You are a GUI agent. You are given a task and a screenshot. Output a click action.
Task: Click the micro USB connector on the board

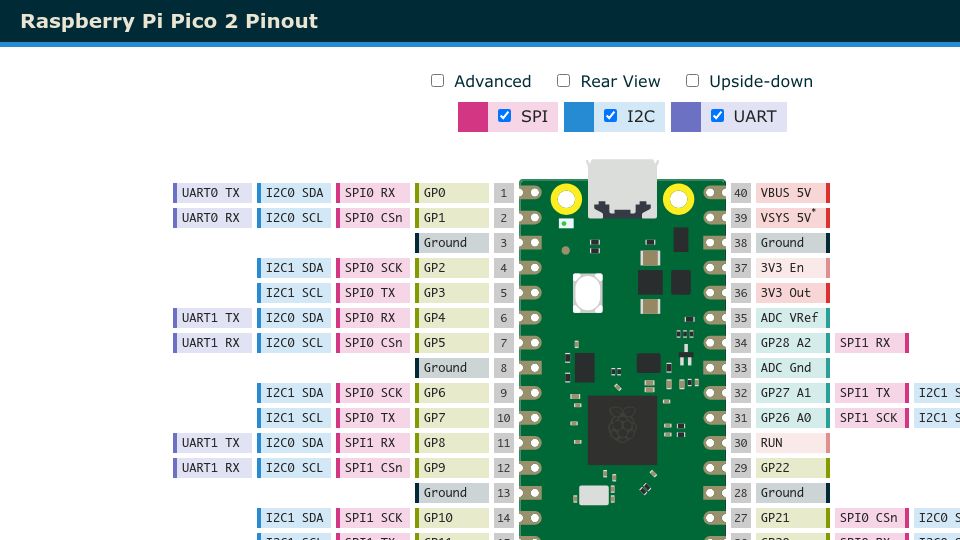point(622,189)
